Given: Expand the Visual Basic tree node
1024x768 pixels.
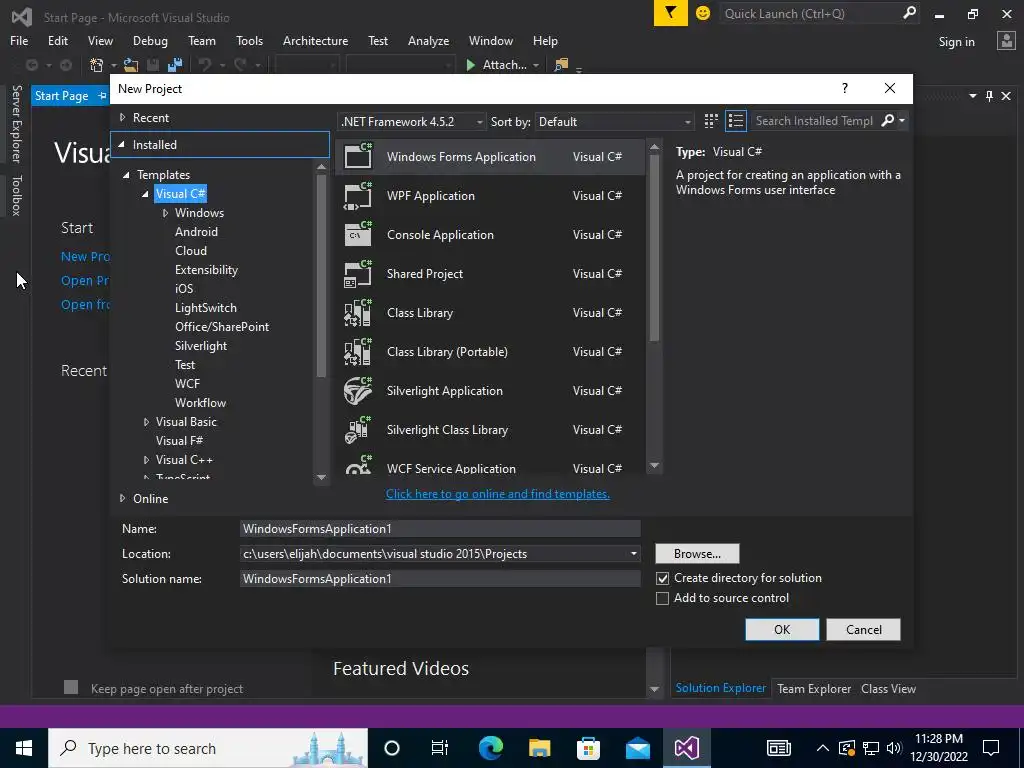Looking at the screenshot, I should [146, 422].
